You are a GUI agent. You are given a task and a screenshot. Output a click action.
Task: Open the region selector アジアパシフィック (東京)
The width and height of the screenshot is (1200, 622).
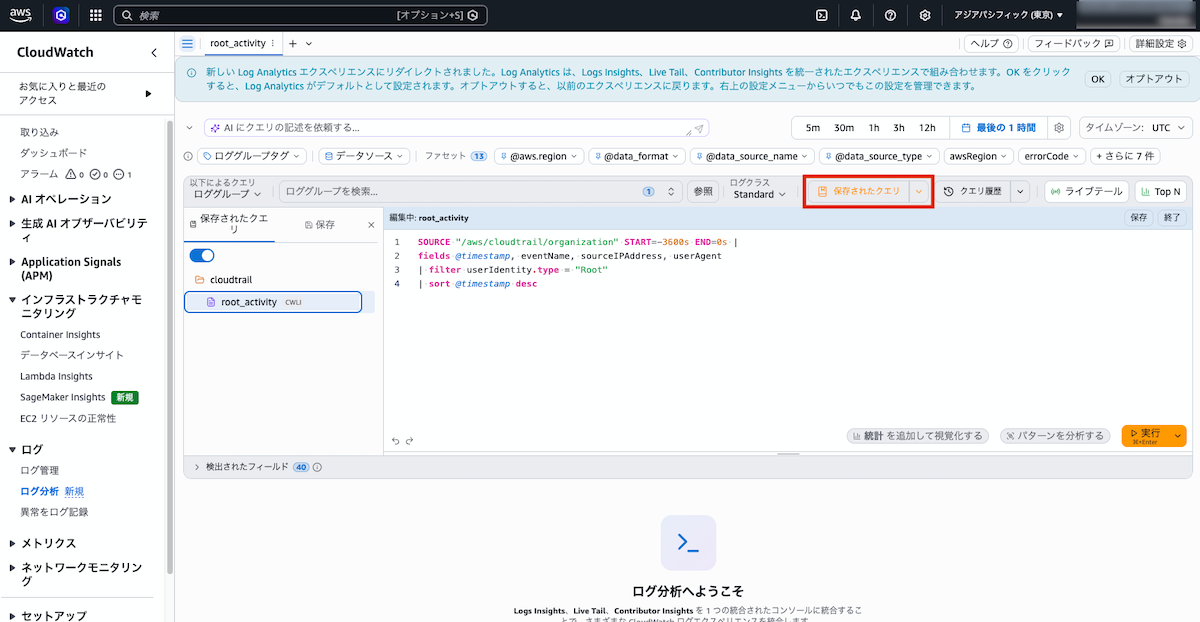pyautogui.click(x=1008, y=15)
